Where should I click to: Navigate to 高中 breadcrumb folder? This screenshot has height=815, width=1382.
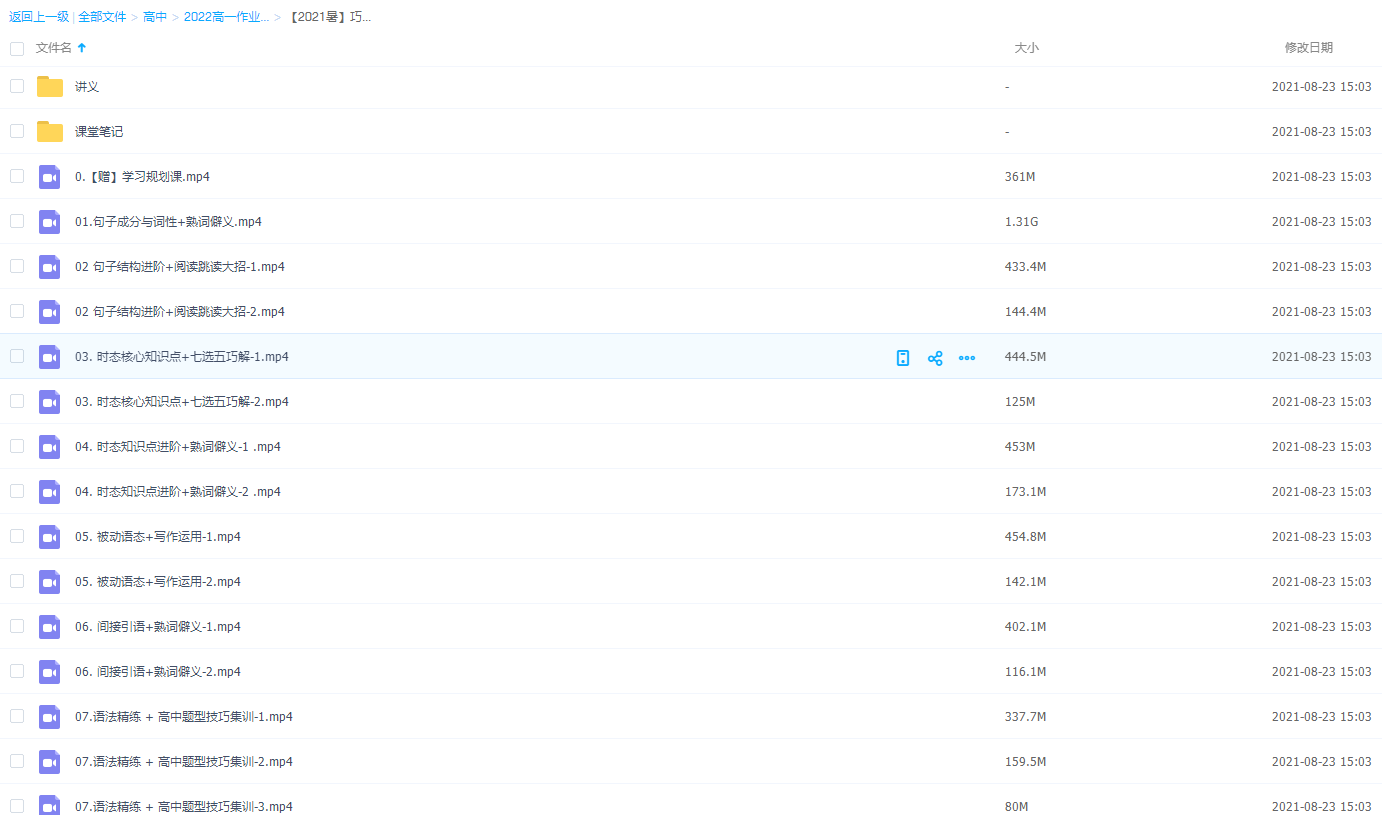[x=155, y=17]
